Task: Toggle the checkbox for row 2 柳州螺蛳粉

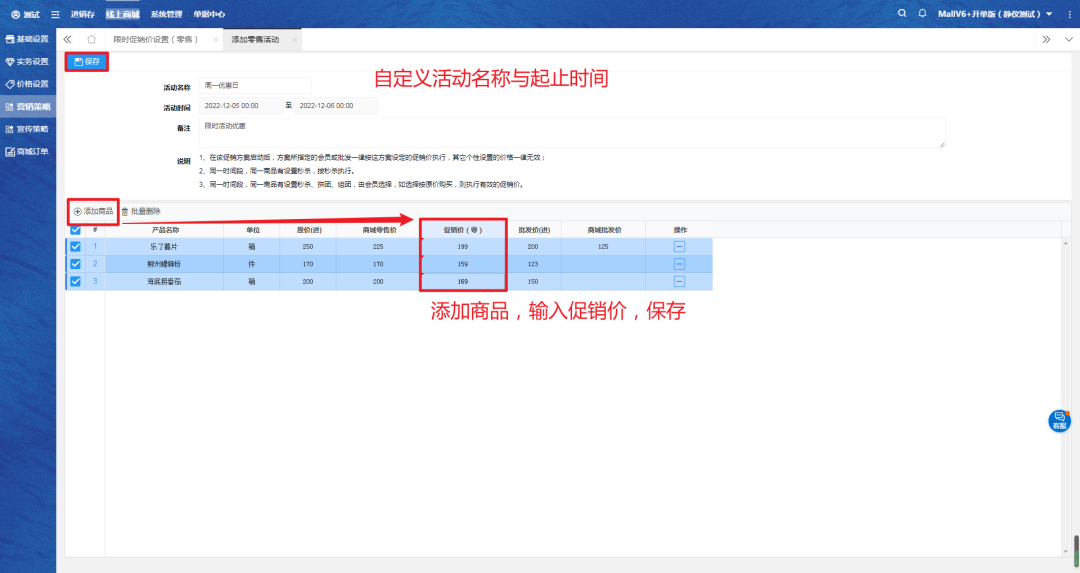Action: 75,264
